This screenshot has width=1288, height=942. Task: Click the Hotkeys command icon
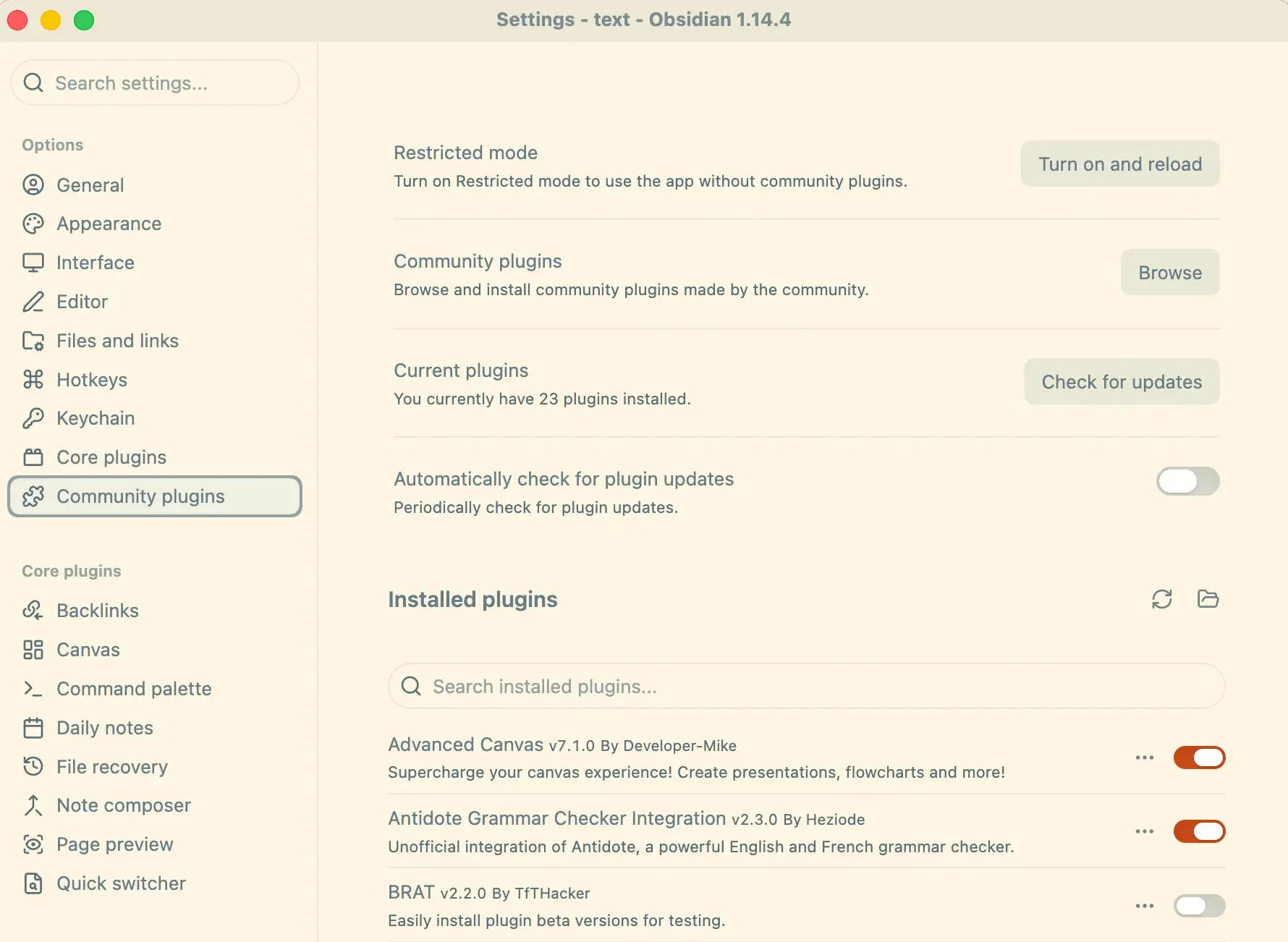tap(33, 380)
